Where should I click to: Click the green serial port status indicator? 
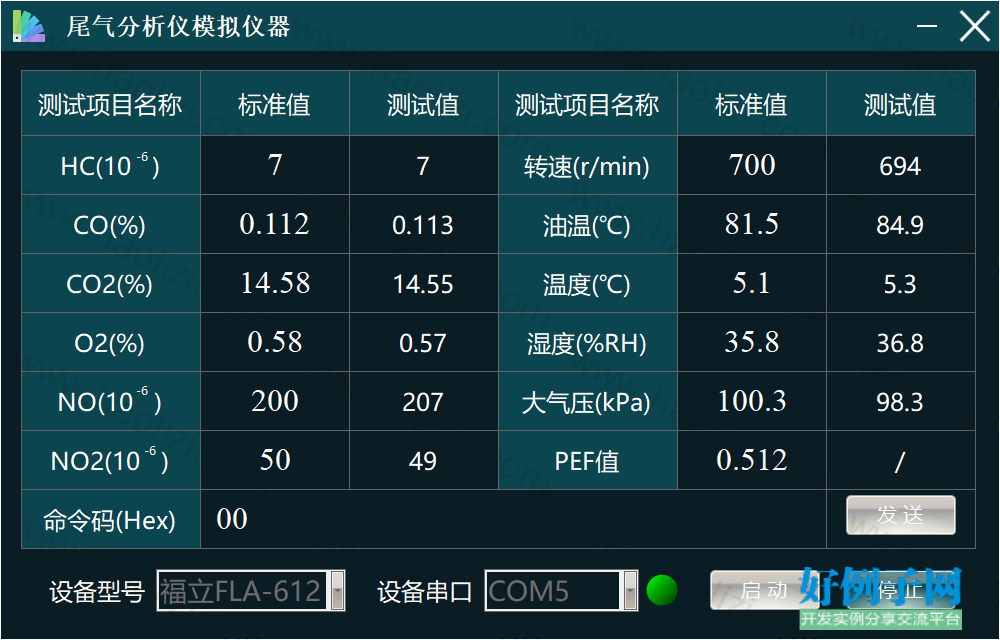coord(662,590)
